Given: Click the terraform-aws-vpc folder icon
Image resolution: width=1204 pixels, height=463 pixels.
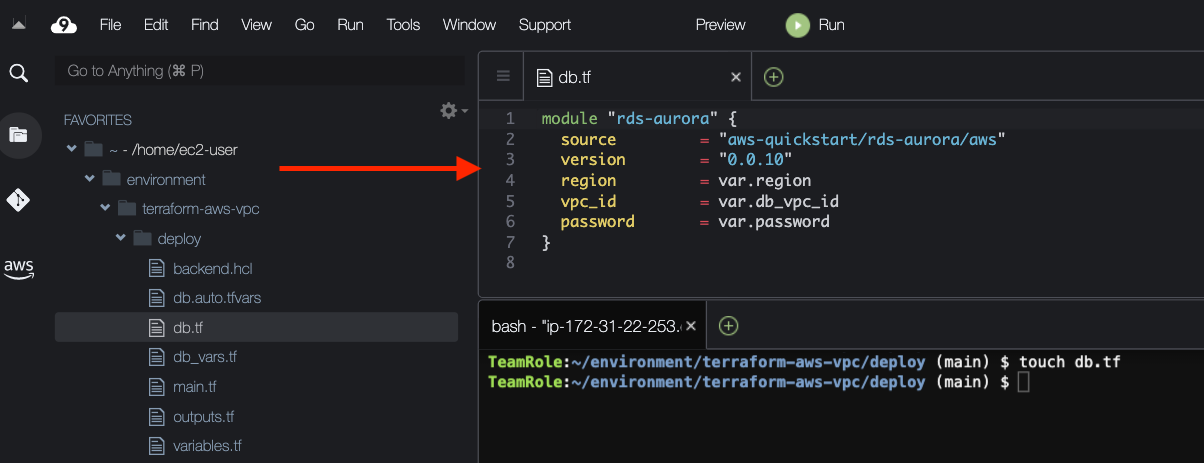Looking at the screenshot, I should click(x=127, y=208).
